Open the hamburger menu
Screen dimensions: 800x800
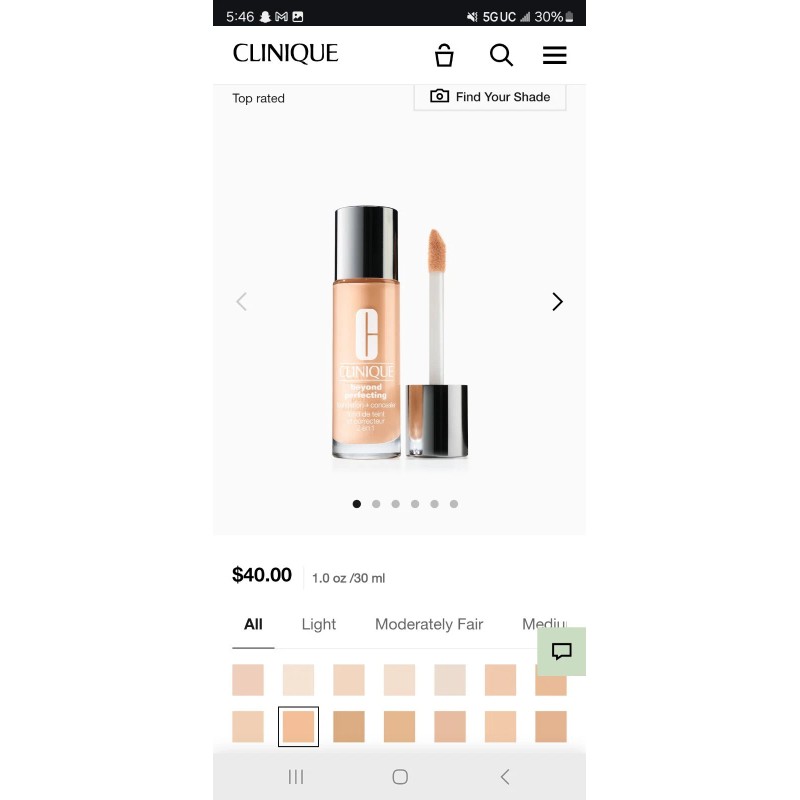(x=555, y=55)
